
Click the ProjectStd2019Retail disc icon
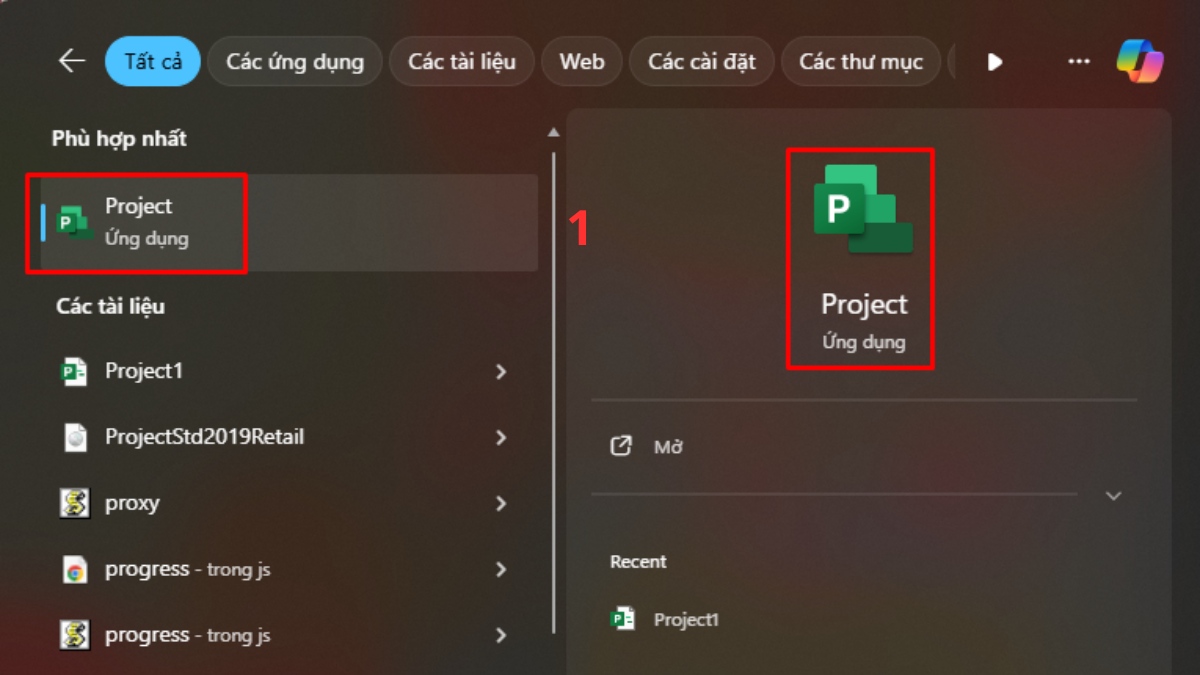(x=74, y=438)
